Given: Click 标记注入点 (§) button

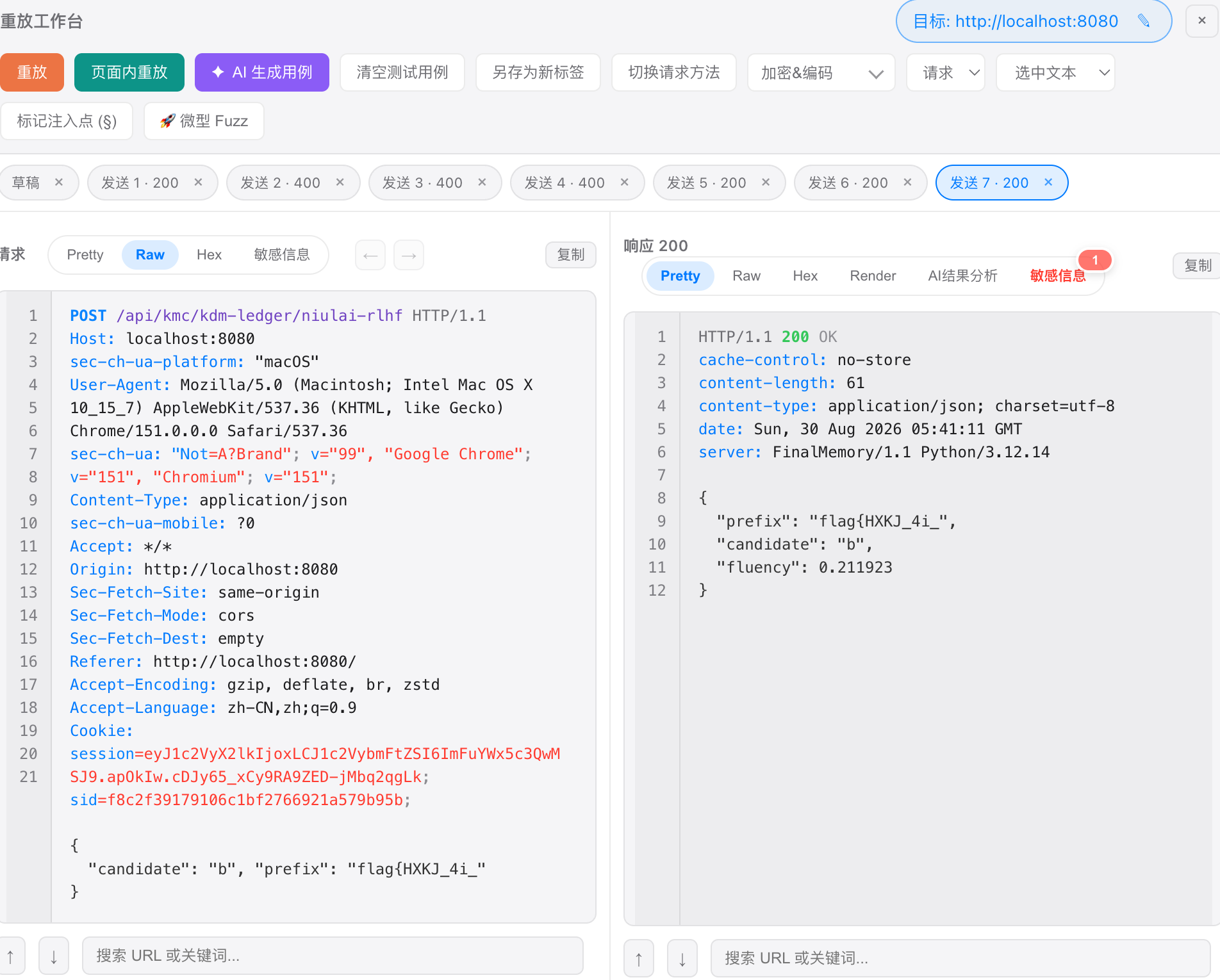Looking at the screenshot, I should tap(67, 121).
